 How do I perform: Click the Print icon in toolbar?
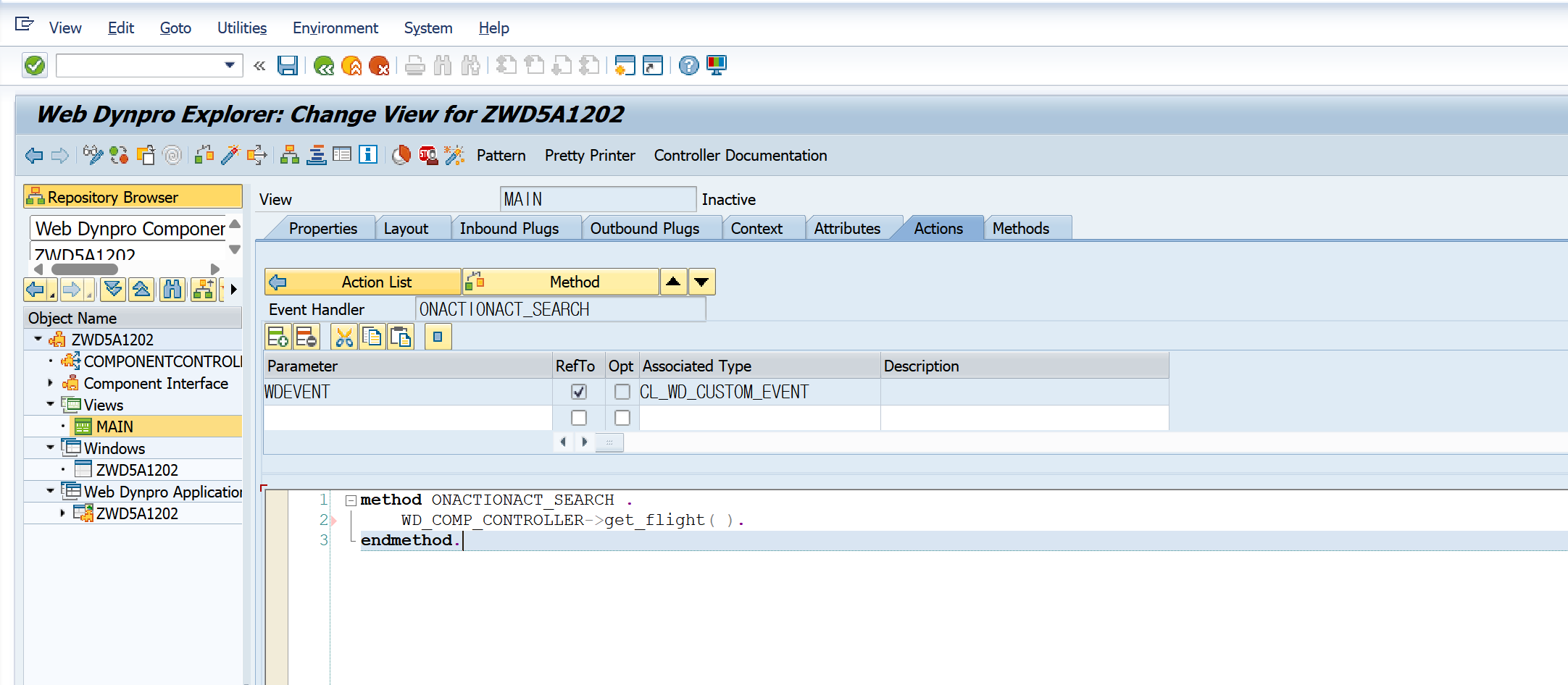[415, 66]
